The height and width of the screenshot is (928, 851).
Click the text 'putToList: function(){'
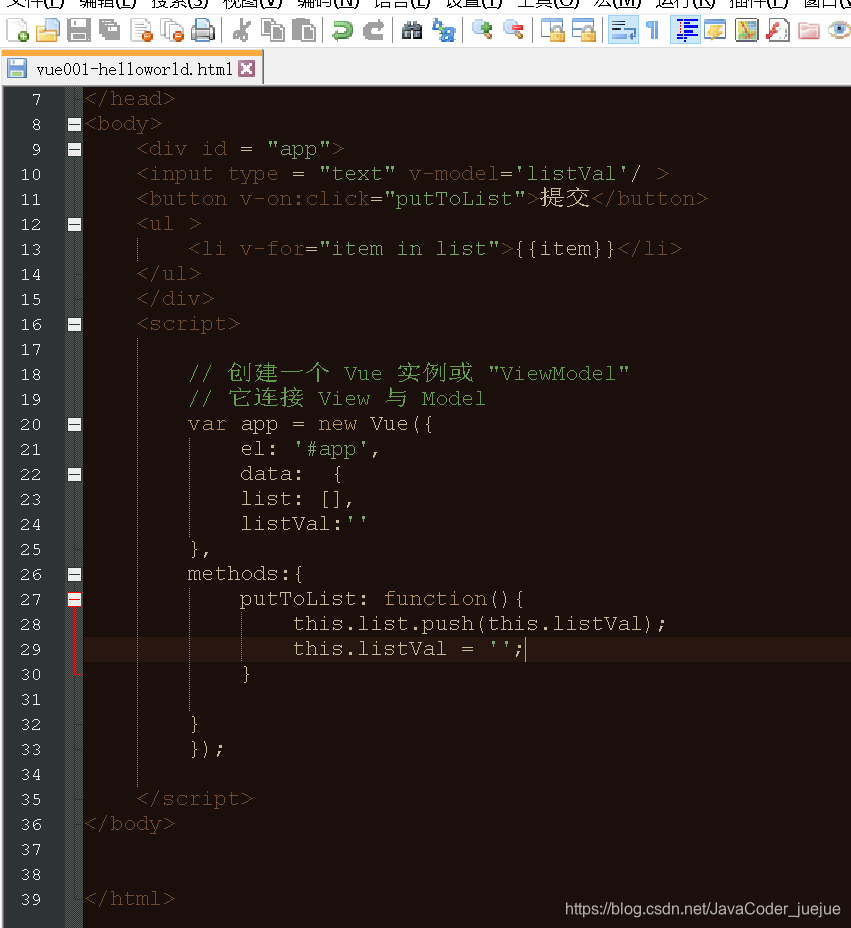click(382, 599)
